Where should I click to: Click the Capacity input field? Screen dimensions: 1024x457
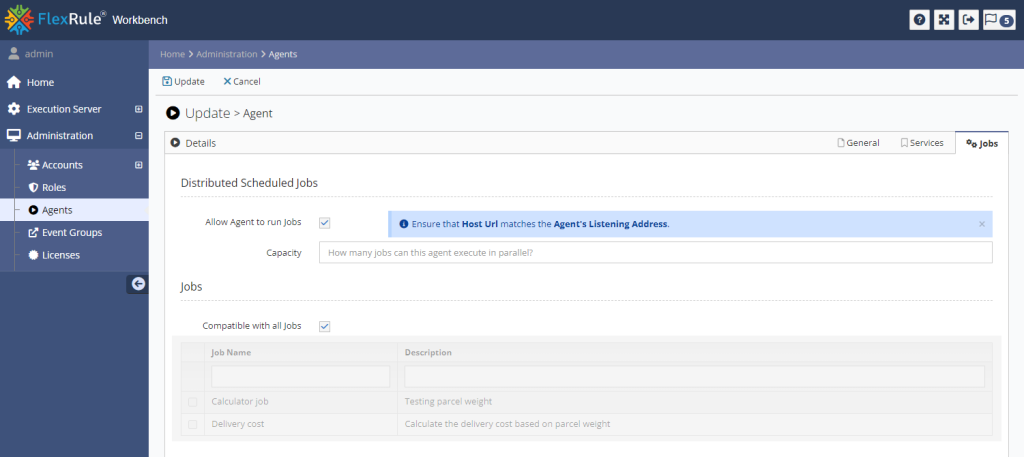click(656, 253)
